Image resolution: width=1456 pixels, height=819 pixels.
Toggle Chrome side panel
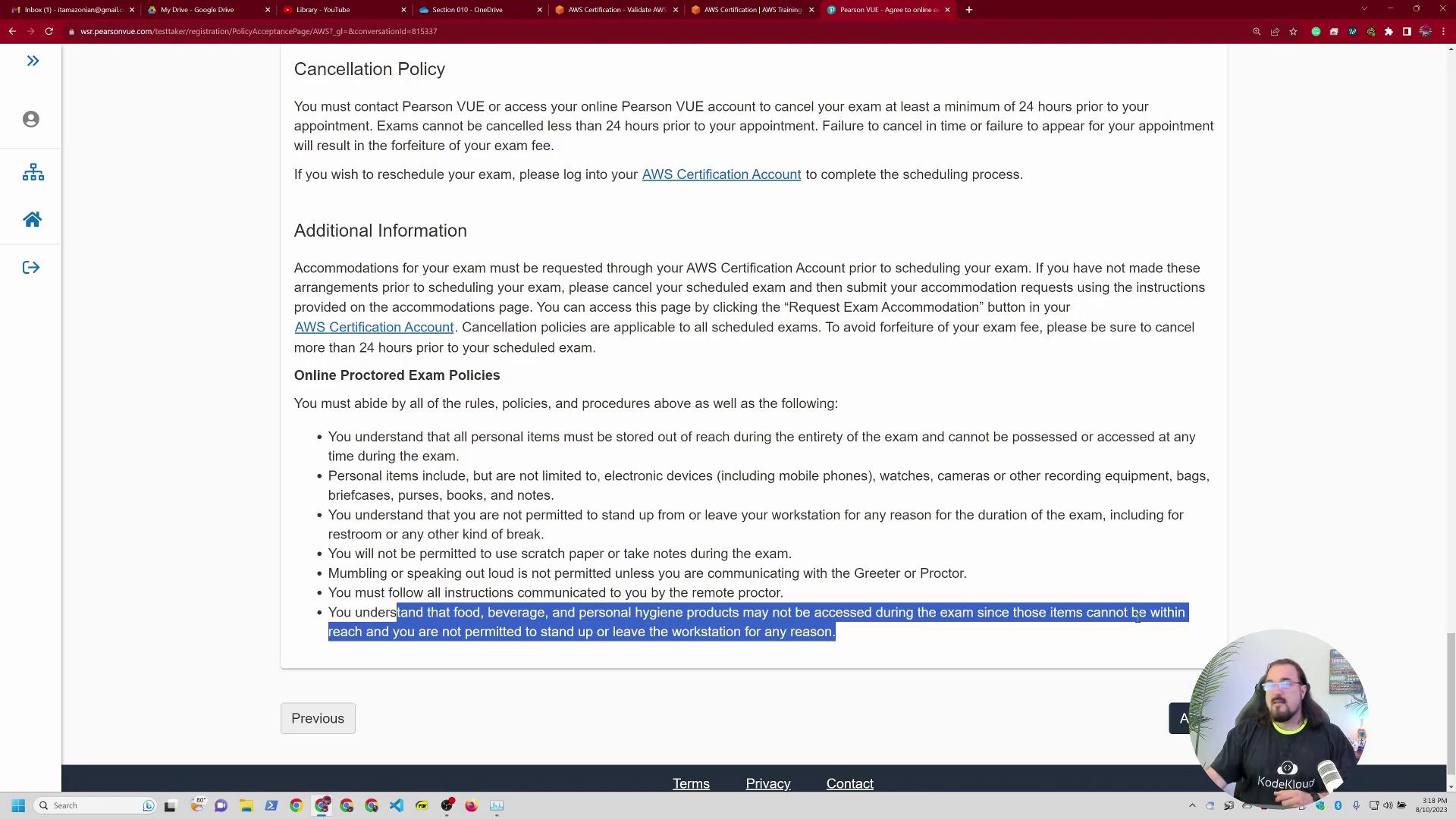(x=1407, y=31)
